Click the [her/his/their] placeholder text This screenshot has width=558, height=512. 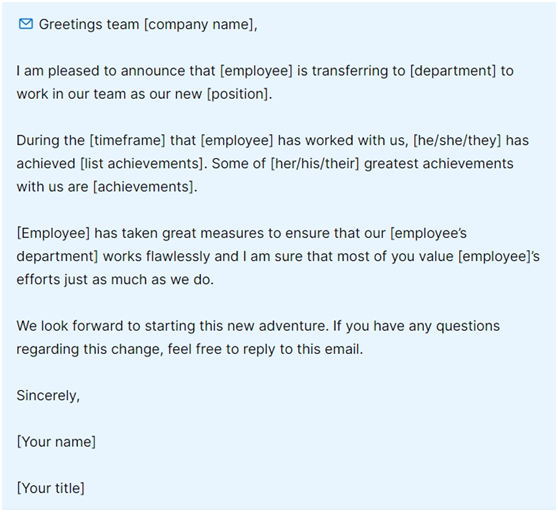coord(315,164)
